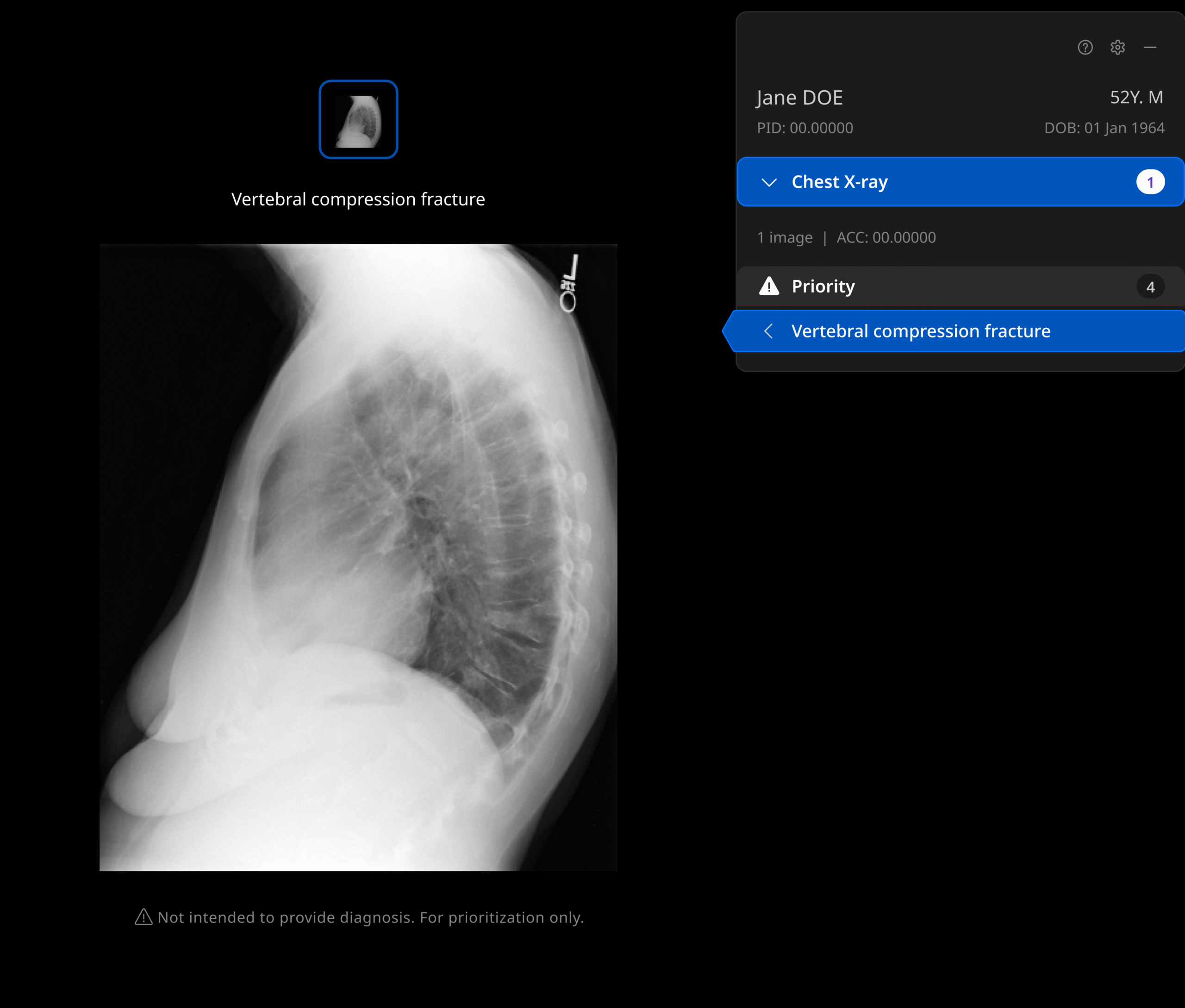Viewport: 1185px width, 1008px height.
Task: Click the left chevron on the Vertebral compression fracture row
Action: pyautogui.click(x=769, y=331)
